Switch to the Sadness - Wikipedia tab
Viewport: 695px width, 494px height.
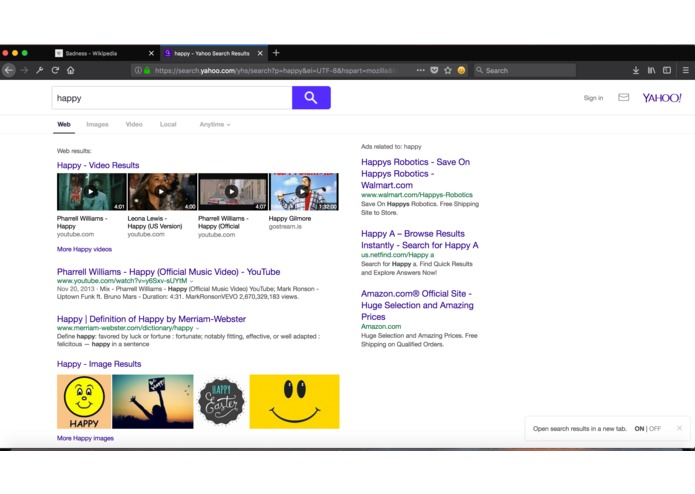coord(104,53)
